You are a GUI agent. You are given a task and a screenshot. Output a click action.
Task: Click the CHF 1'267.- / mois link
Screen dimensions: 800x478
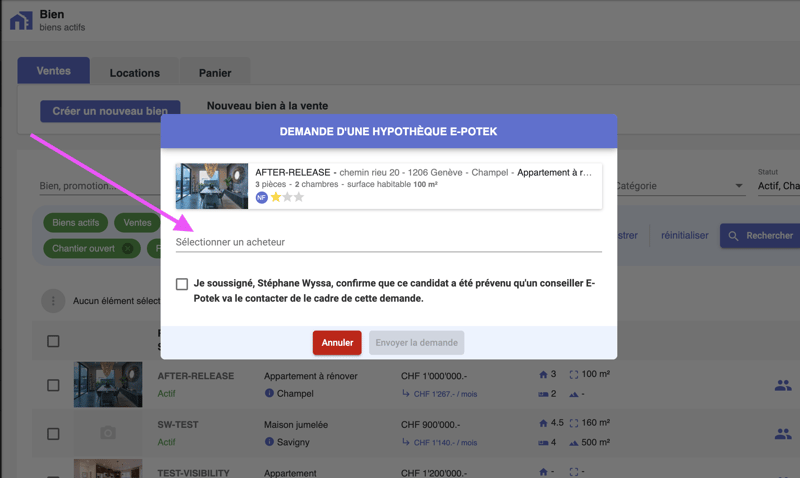coord(445,394)
